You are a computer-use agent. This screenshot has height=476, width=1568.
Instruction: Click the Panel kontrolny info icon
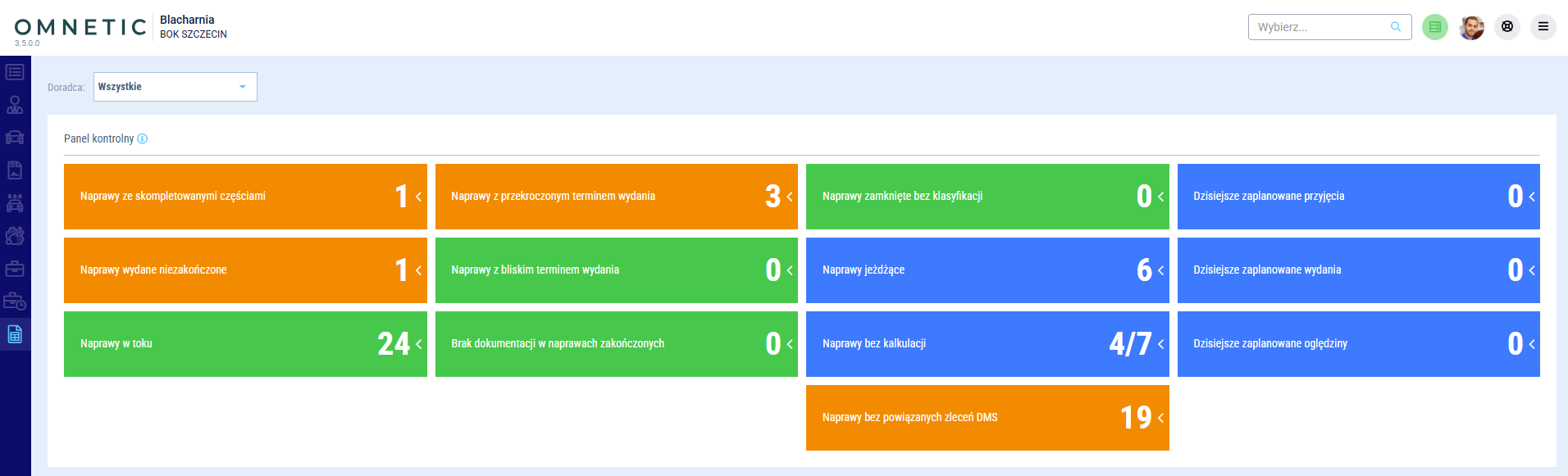point(143,138)
